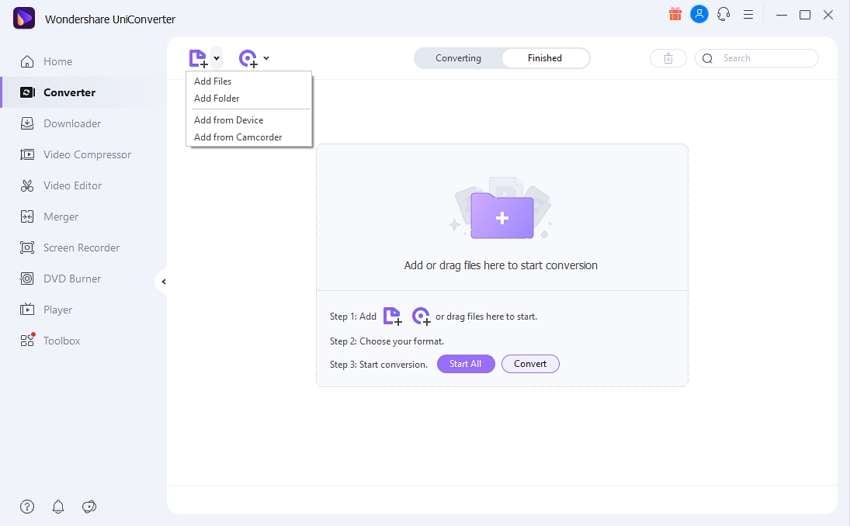This screenshot has height=526, width=850.
Task: Open the customer support headset icon
Action: (x=724, y=15)
